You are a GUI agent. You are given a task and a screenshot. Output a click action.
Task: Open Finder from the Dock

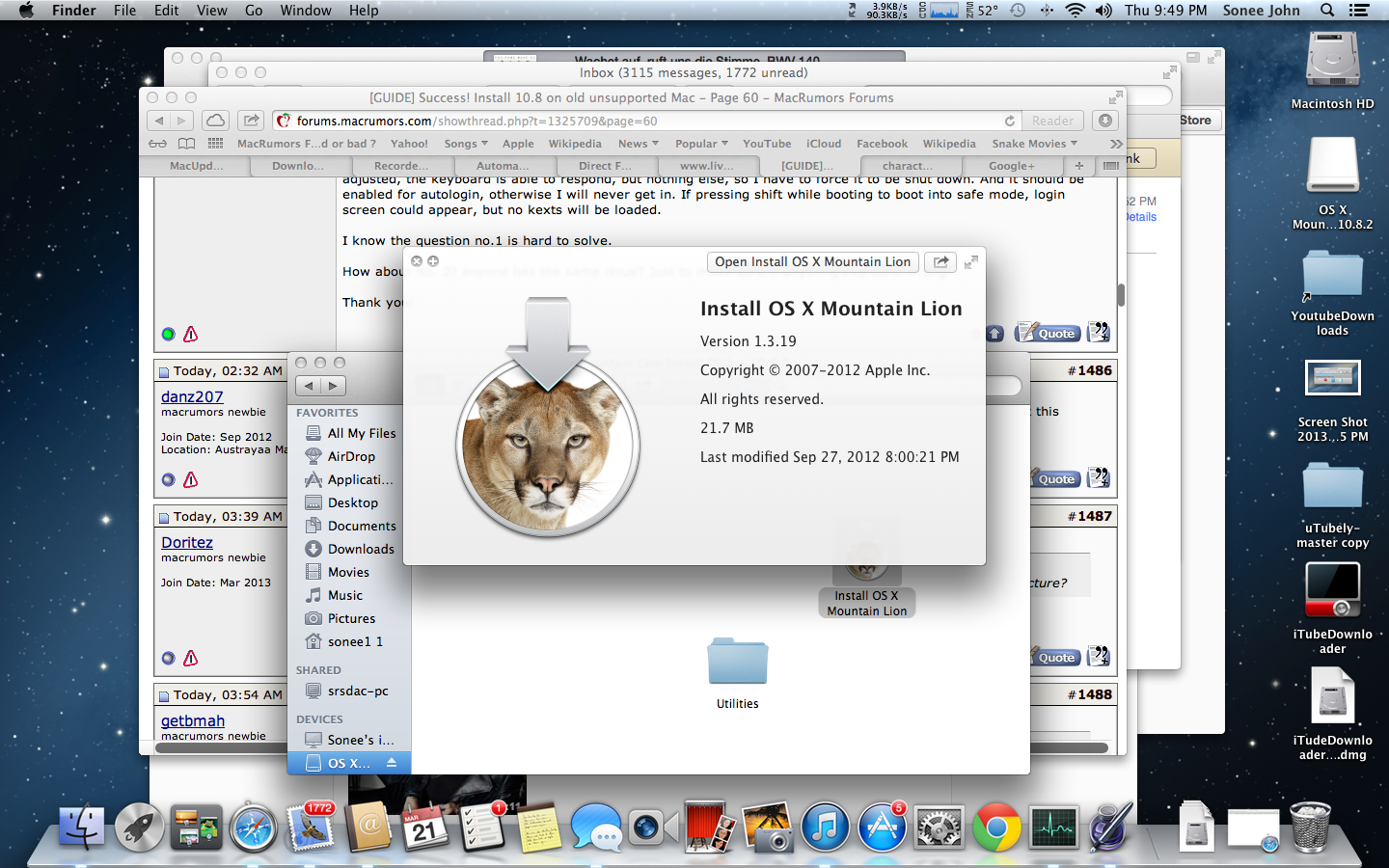[x=82, y=827]
